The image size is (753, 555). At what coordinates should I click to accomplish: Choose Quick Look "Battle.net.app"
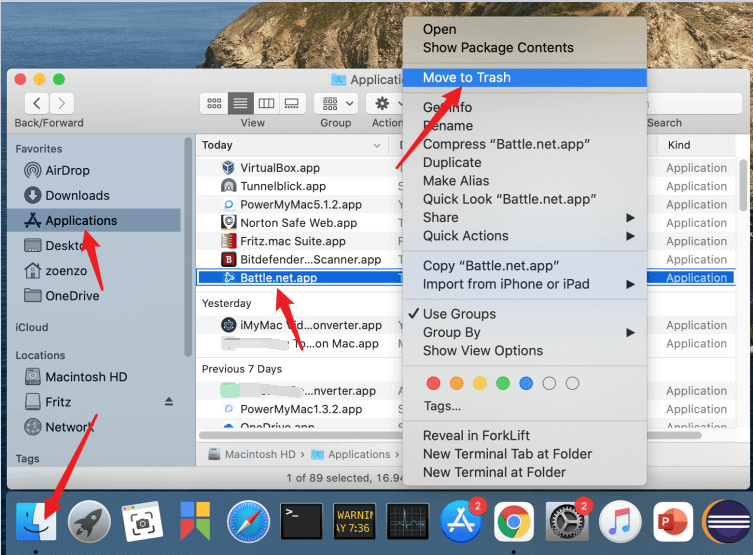524,199
